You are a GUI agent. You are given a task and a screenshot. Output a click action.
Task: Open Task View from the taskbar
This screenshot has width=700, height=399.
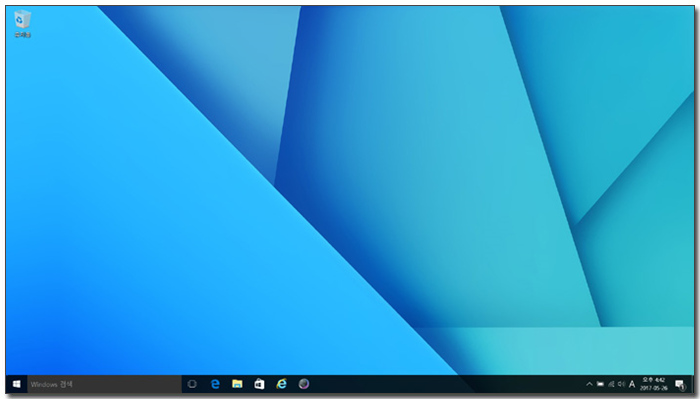[192, 384]
